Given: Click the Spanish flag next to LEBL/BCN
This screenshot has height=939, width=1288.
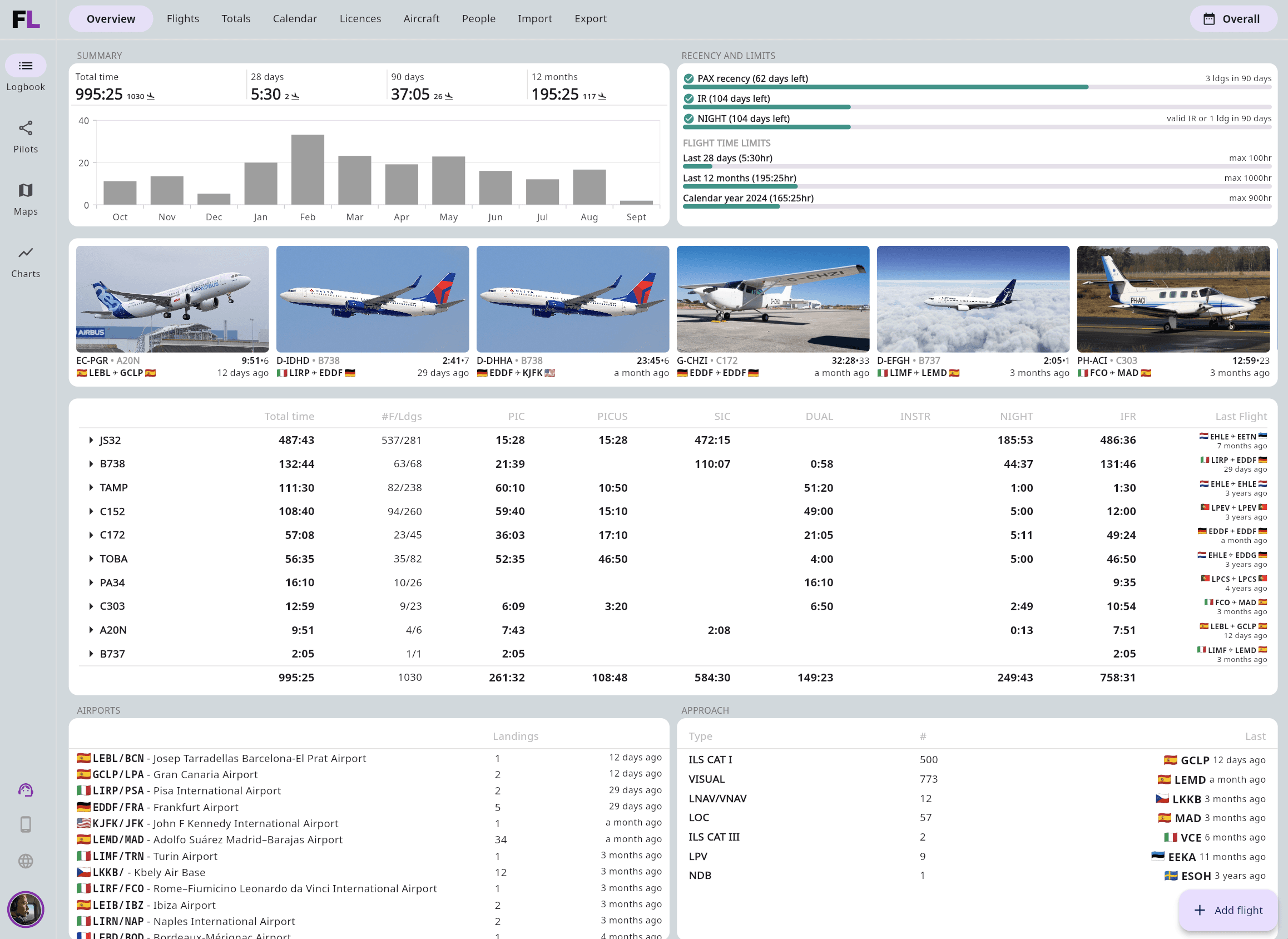Looking at the screenshot, I should (83, 758).
